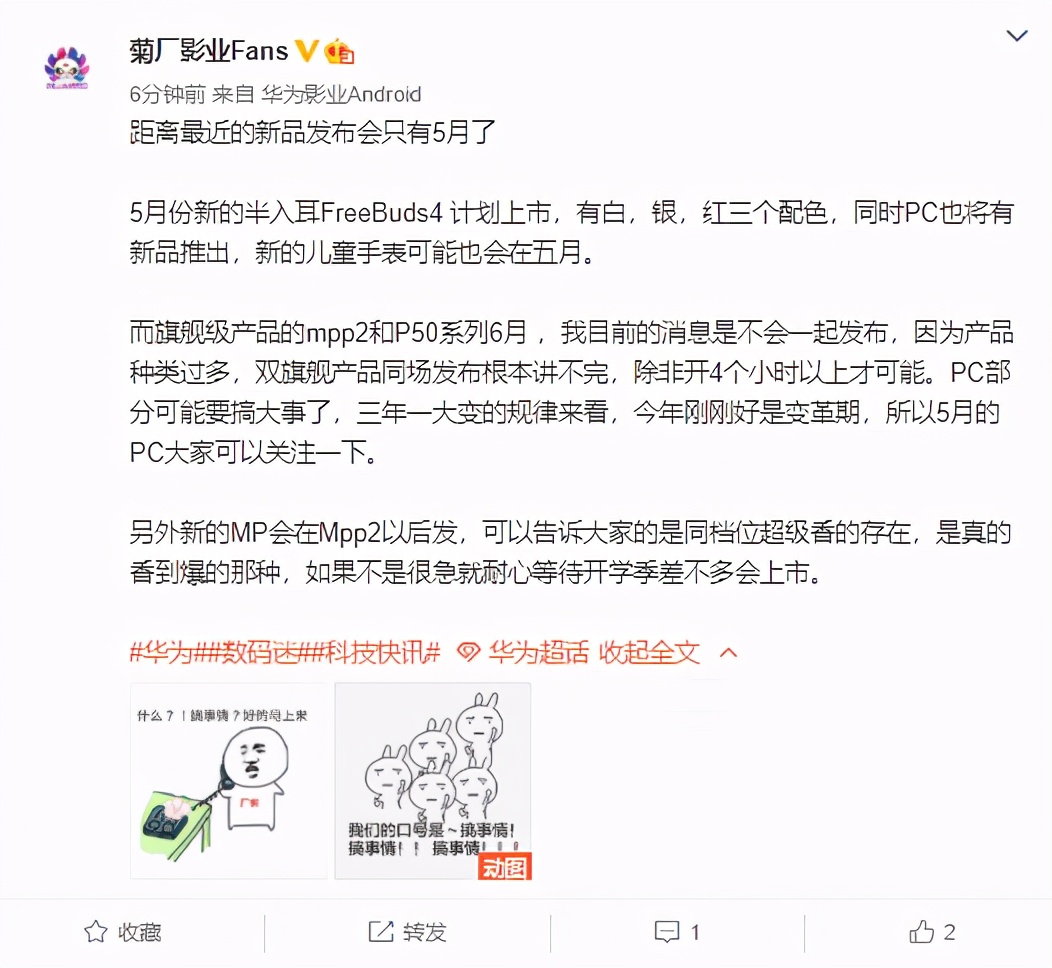Viewport: 1052px width, 968px height.
Task: Open the 菊厂影业Fans username link
Action: pyautogui.click(x=209, y=51)
